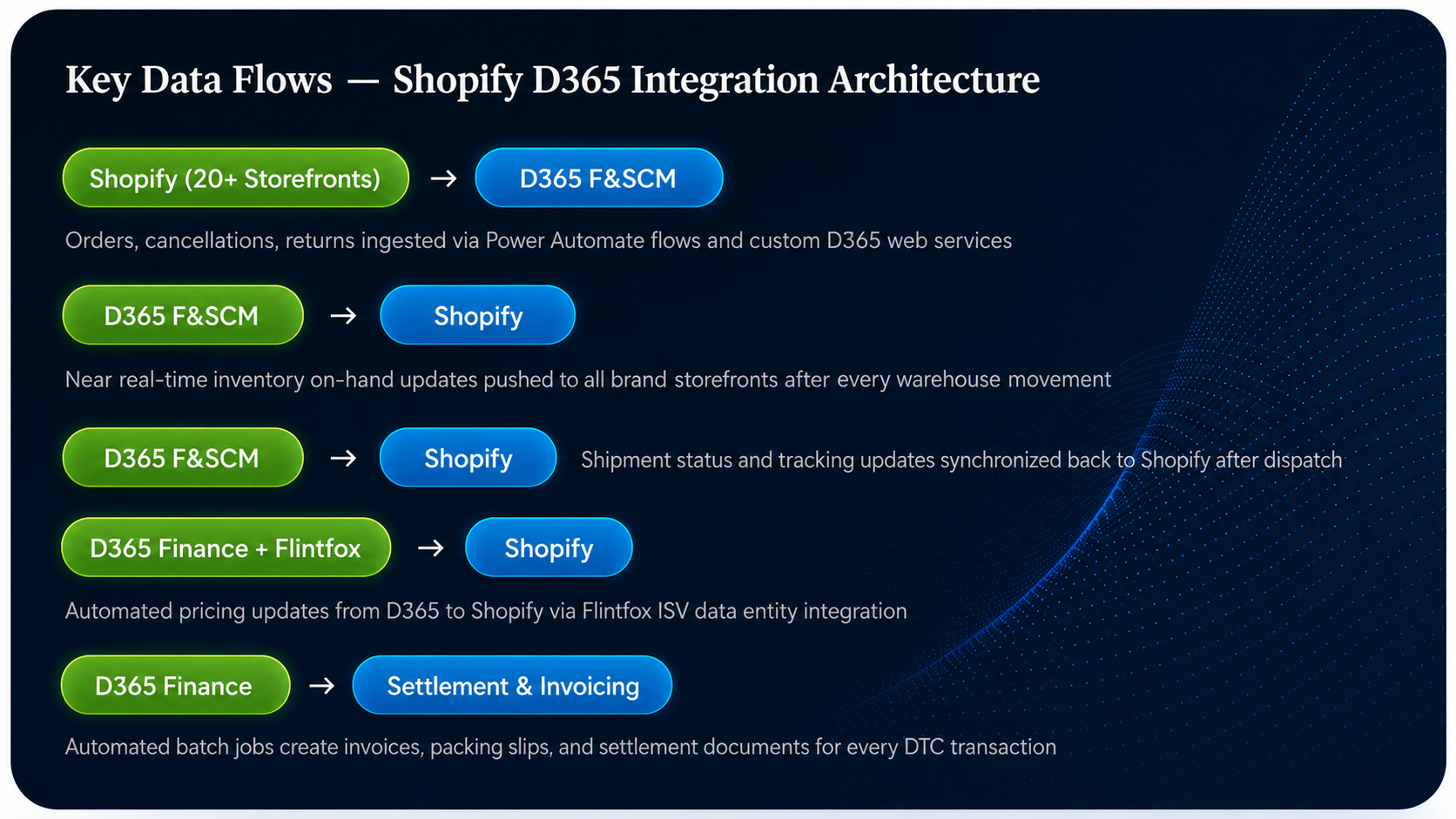Select the blue D365 F&SCM pill
The width and height of the screenshot is (1456, 819).
599,178
